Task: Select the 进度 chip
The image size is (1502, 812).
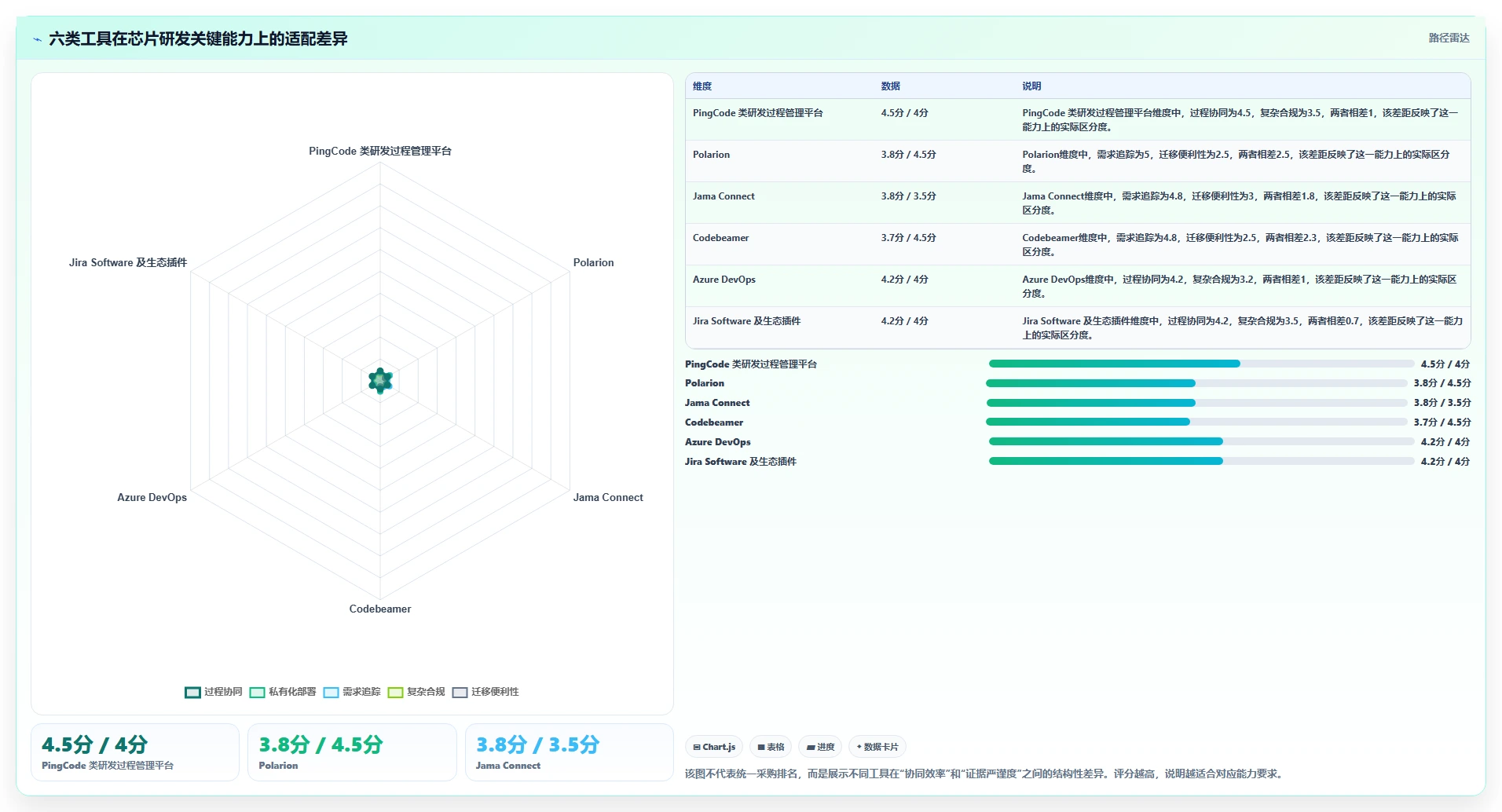Action: 820,747
